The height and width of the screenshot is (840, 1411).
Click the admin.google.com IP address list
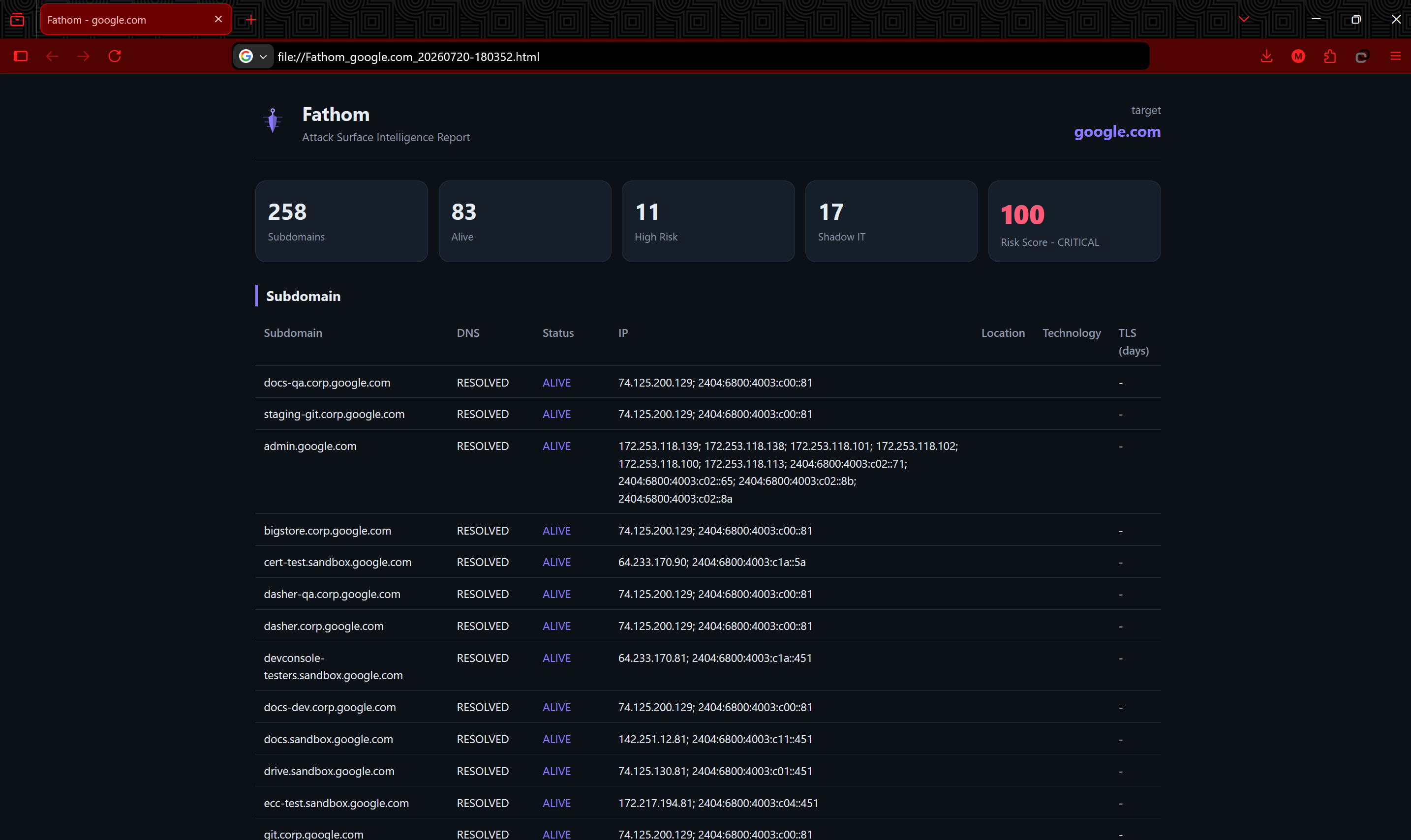point(788,472)
